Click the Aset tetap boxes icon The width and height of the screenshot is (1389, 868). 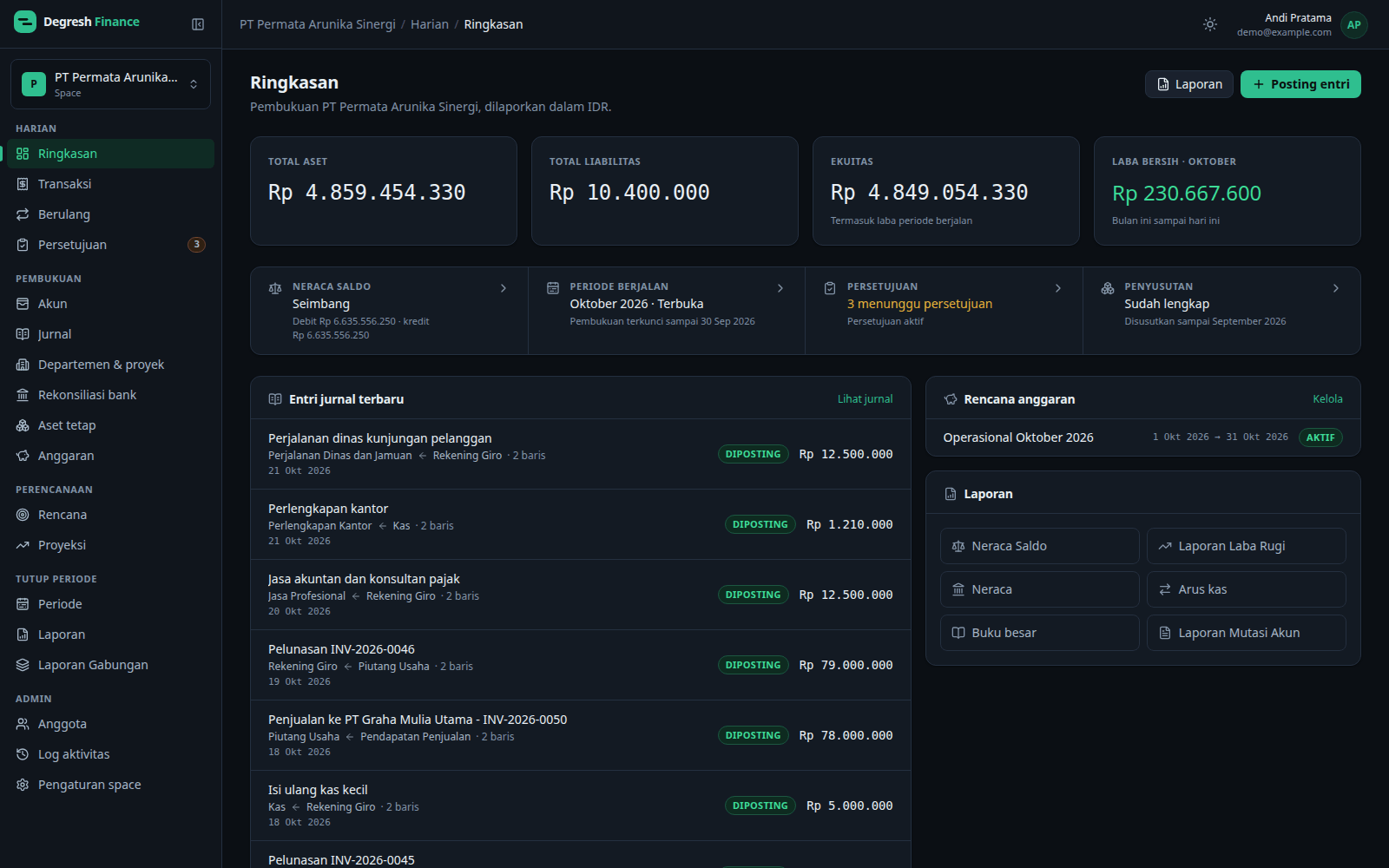tap(23, 425)
